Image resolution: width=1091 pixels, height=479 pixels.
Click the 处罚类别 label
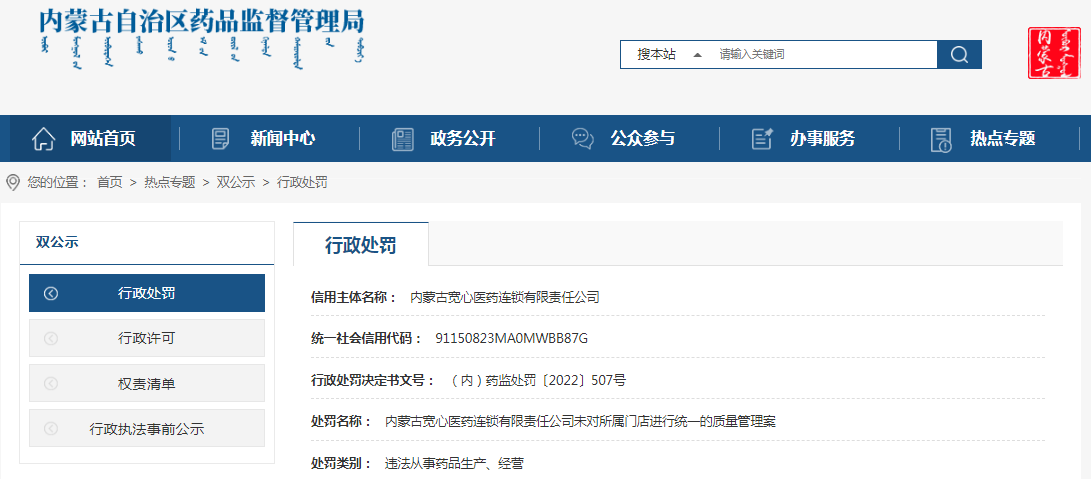pos(341,463)
